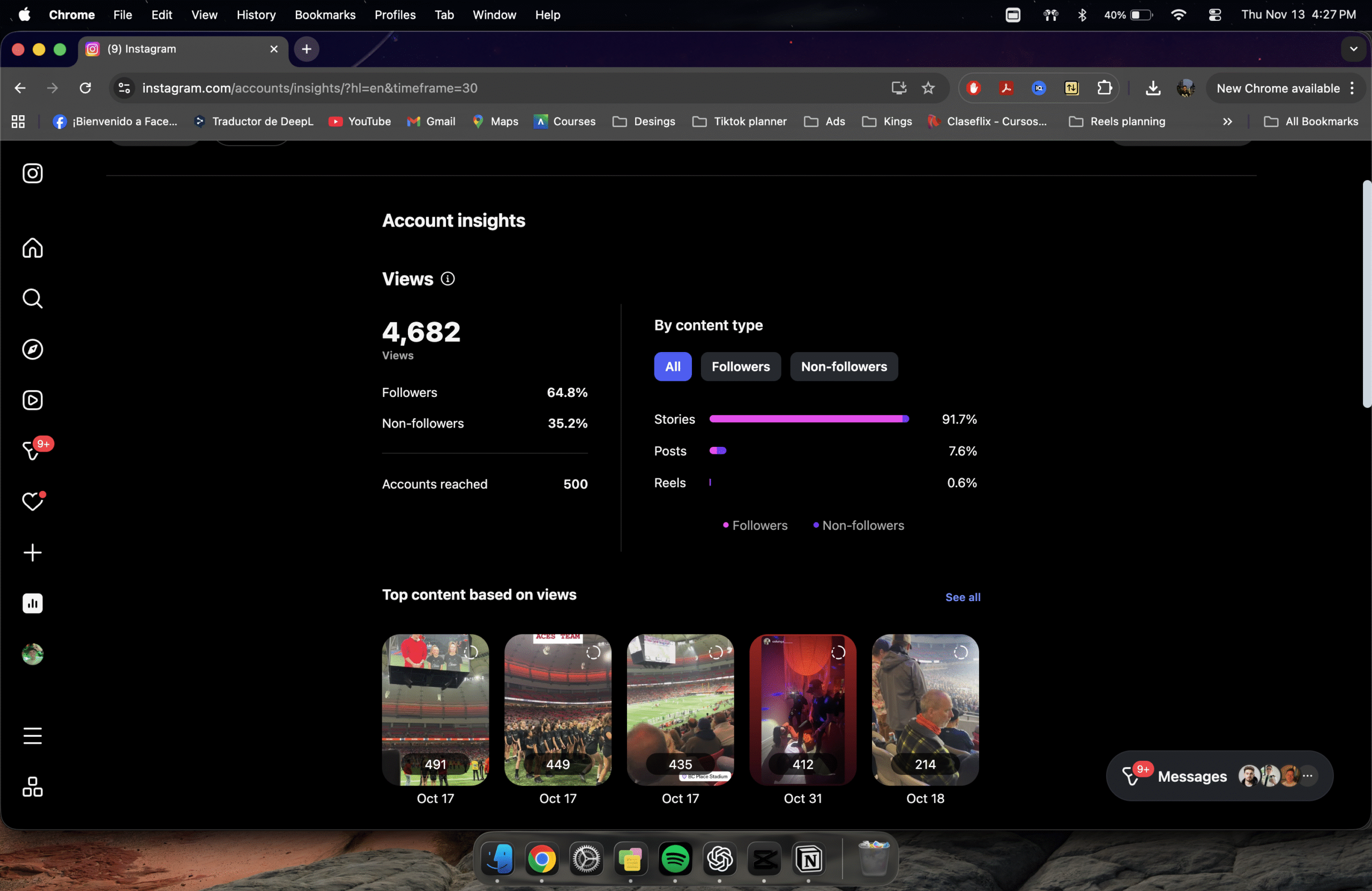Click the Stories percentage bar

pos(808,419)
